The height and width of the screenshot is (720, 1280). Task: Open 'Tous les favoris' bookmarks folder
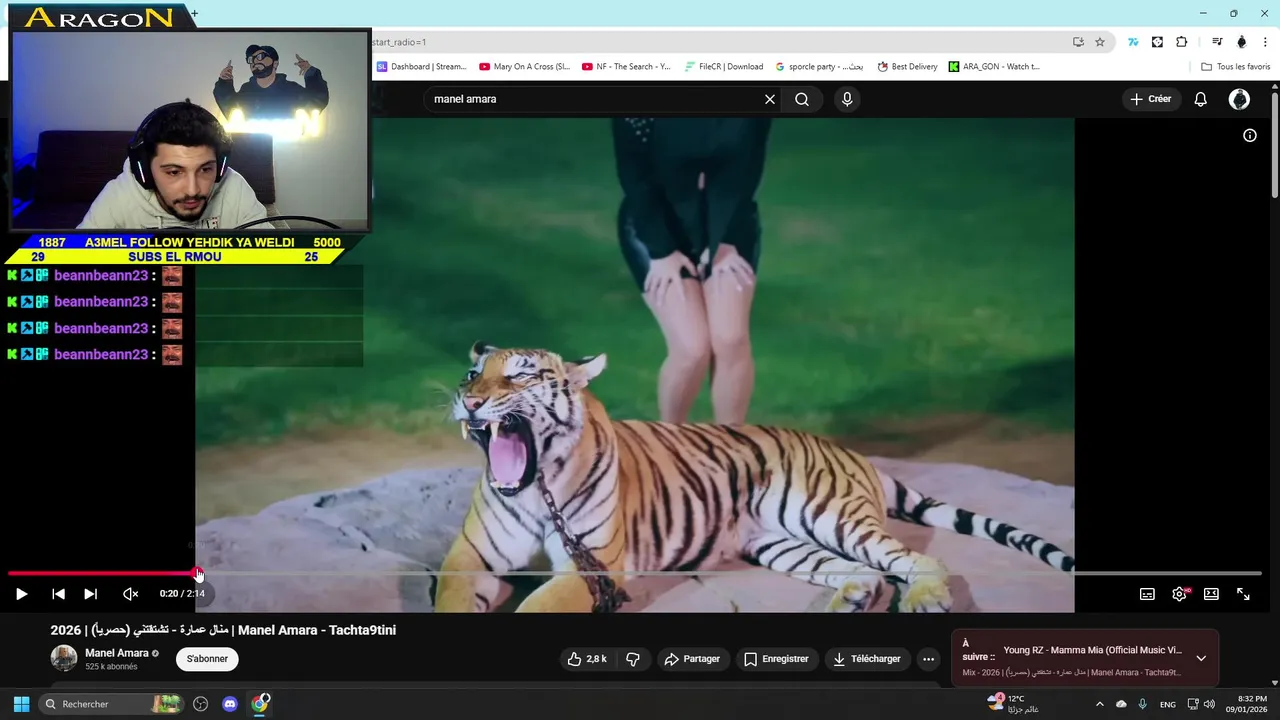coord(1236,67)
